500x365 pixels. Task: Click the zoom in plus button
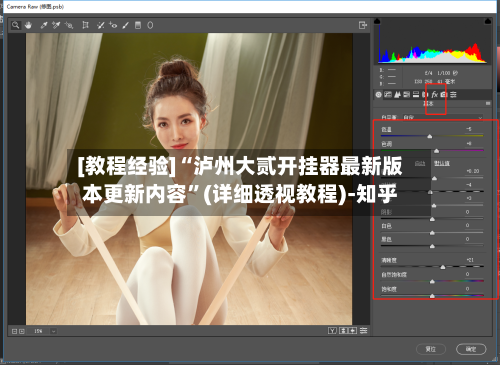click(22, 331)
